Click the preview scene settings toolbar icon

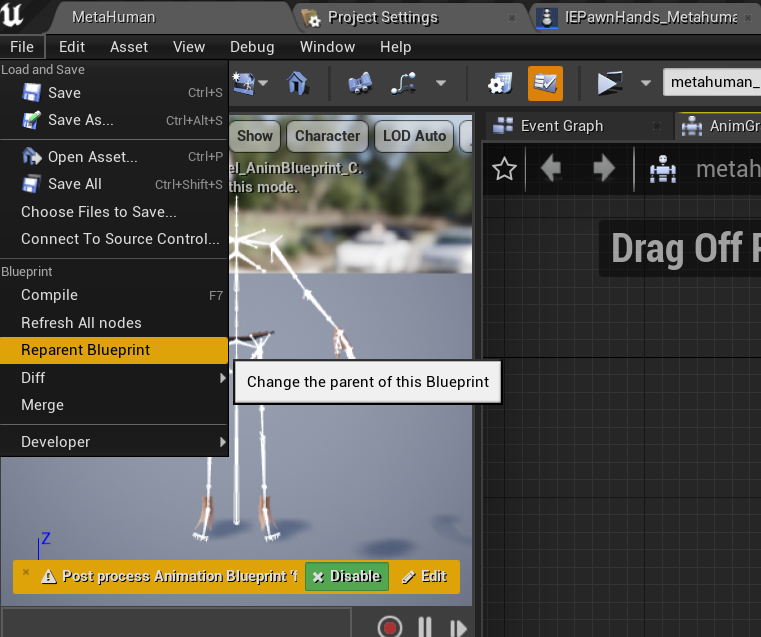244,83
